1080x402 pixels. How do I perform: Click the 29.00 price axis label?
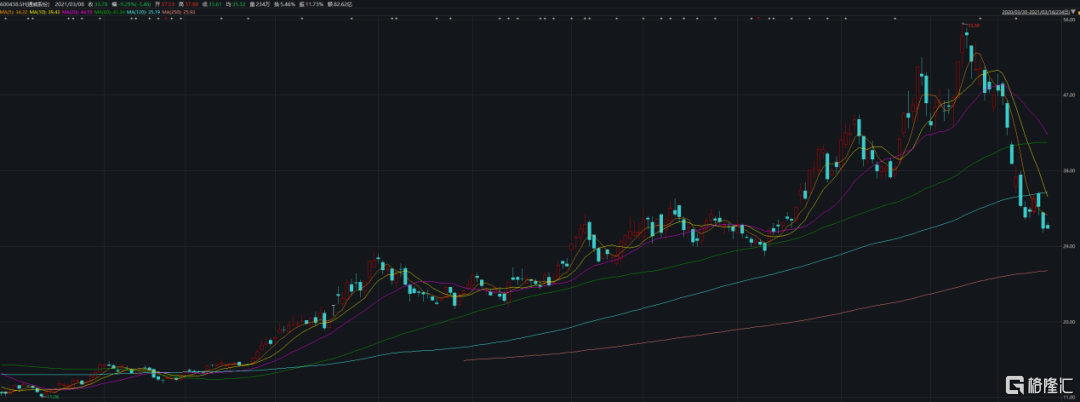point(1070,246)
